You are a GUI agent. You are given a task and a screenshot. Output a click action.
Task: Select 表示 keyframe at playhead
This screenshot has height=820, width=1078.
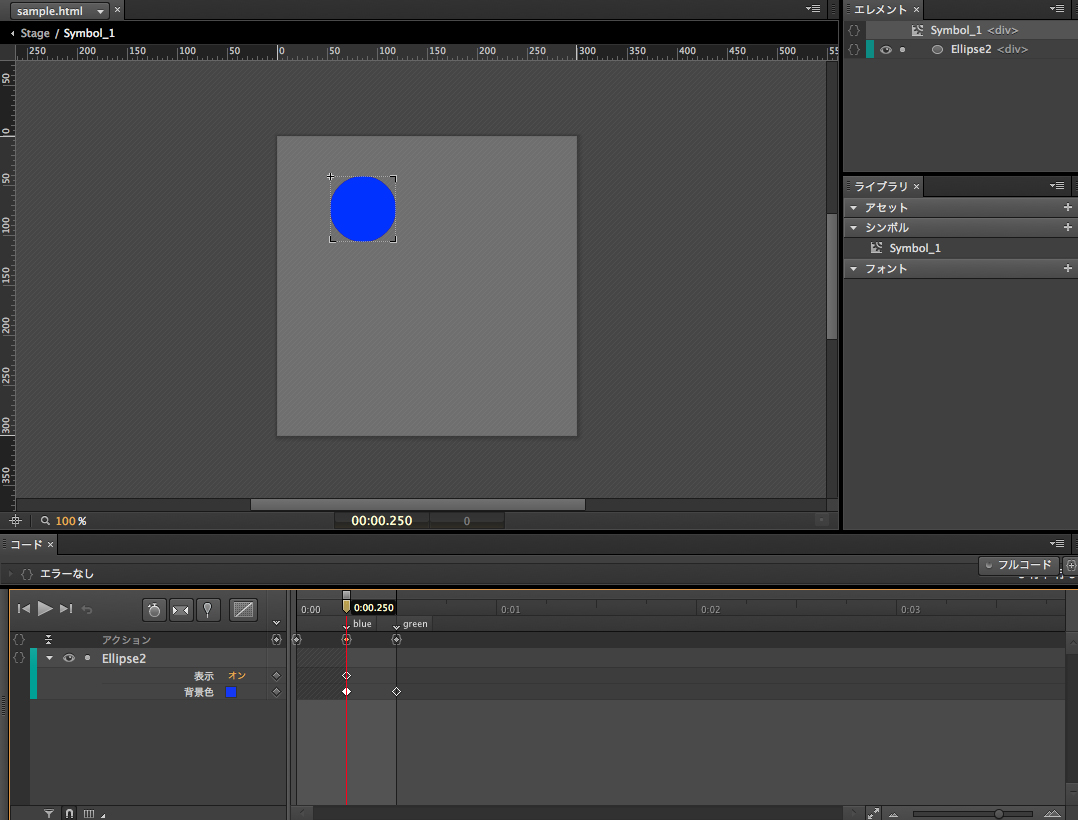click(346, 676)
